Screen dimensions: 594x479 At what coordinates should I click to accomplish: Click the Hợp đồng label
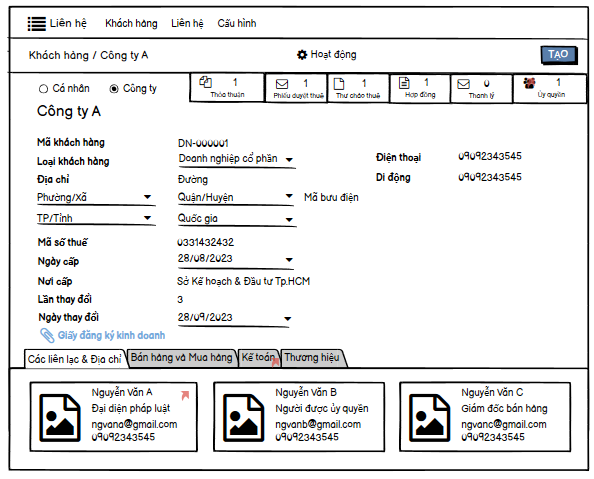(420, 95)
